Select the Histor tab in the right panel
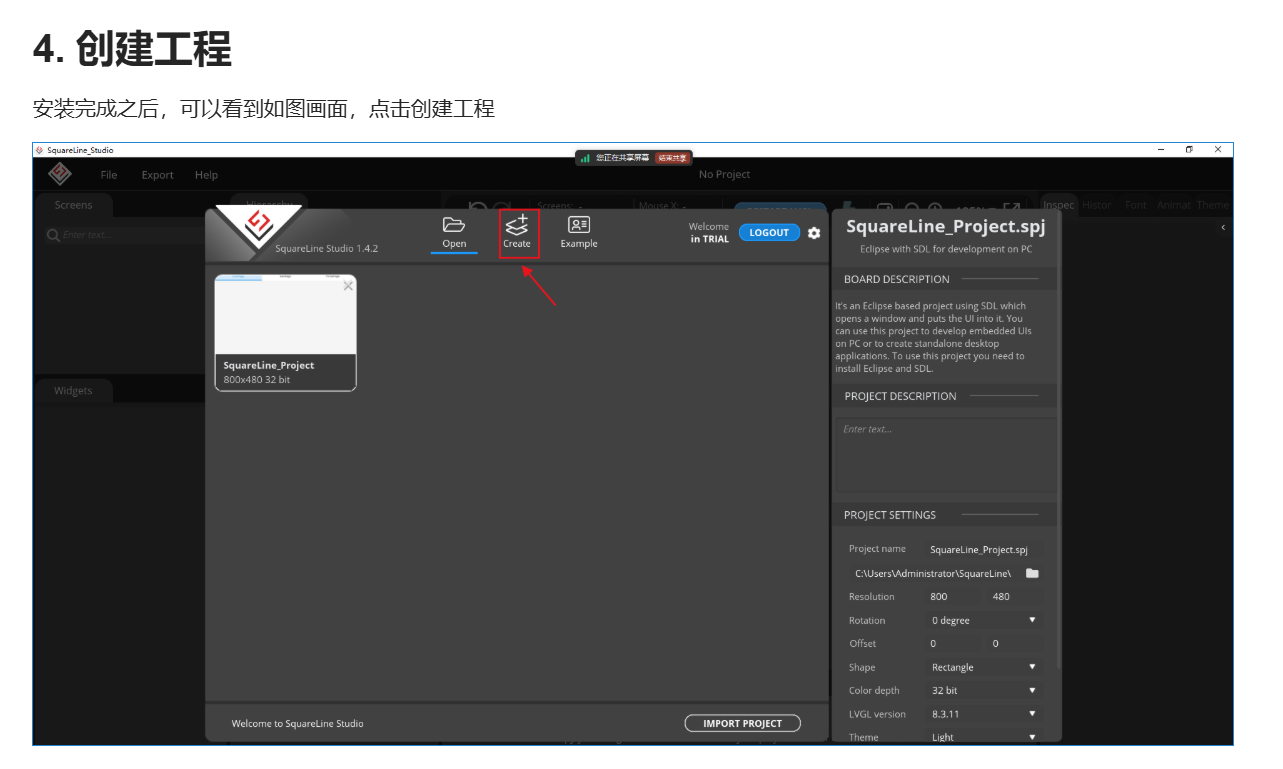This screenshot has height=769, width=1283. 1096,205
